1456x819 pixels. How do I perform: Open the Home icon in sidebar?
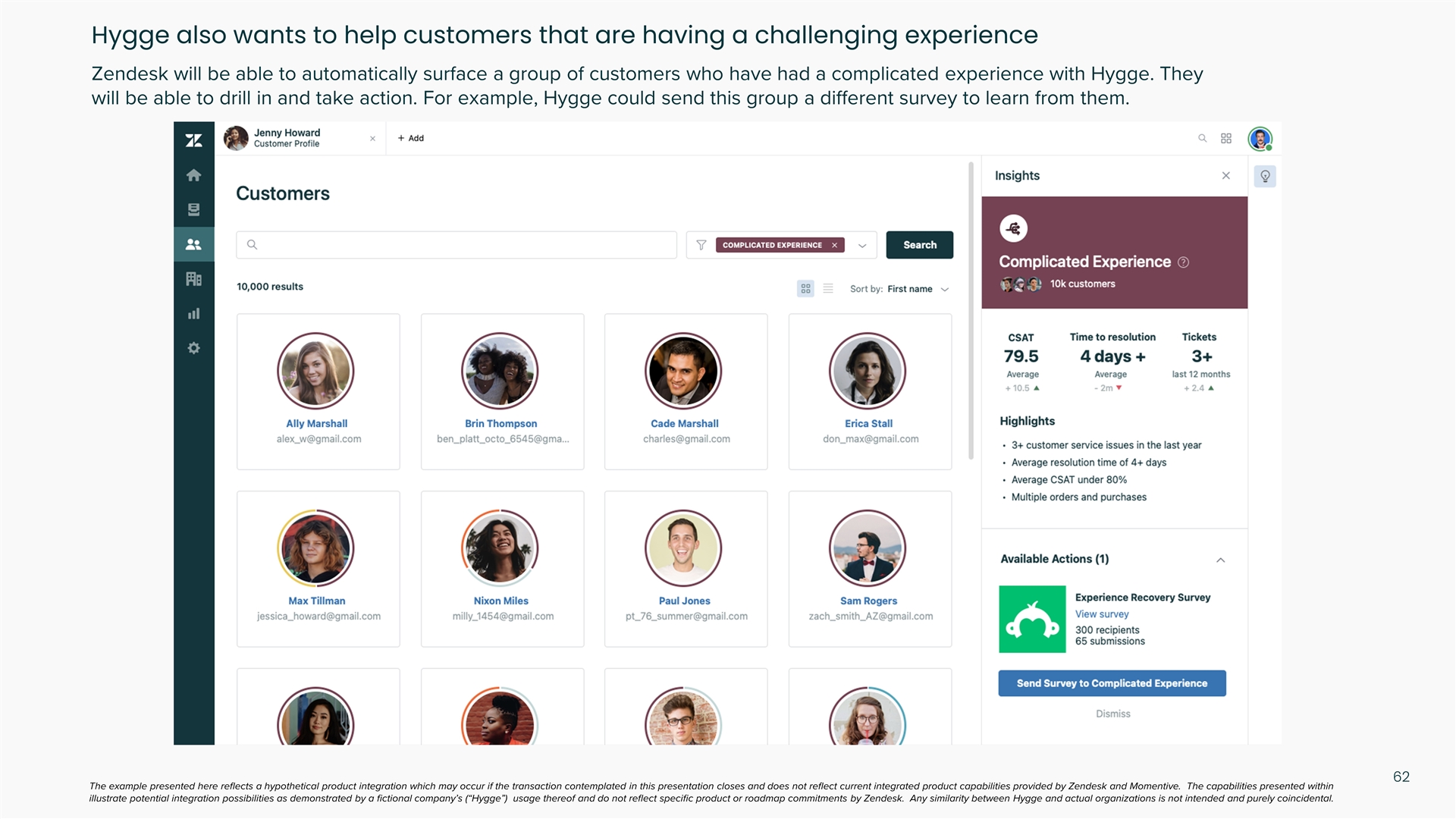click(193, 175)
